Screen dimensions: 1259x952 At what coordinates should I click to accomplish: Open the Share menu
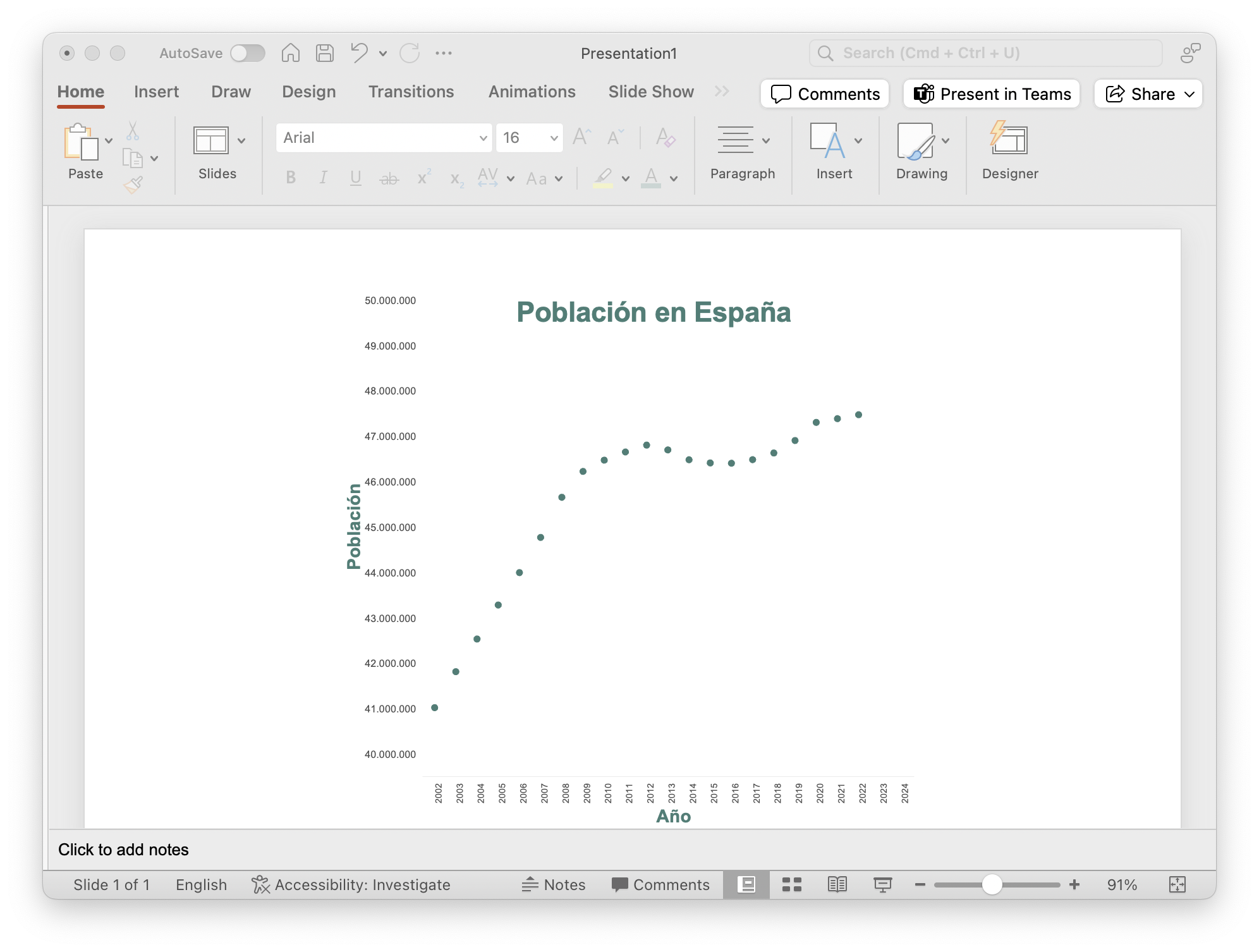1148,94
